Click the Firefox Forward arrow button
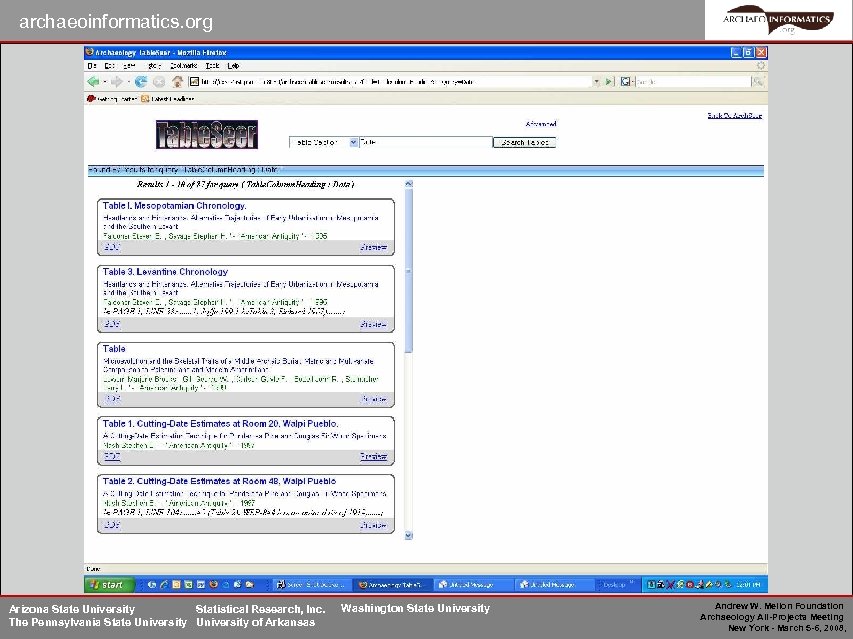853x639 pixels. (116, 82)
